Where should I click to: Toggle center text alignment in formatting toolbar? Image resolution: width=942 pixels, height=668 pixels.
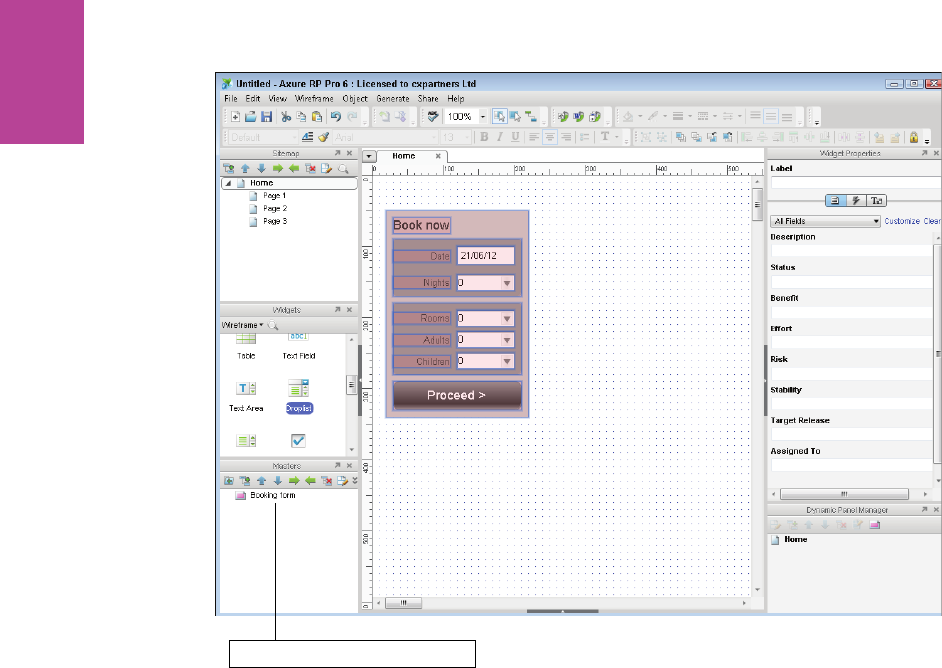(551, 137)
